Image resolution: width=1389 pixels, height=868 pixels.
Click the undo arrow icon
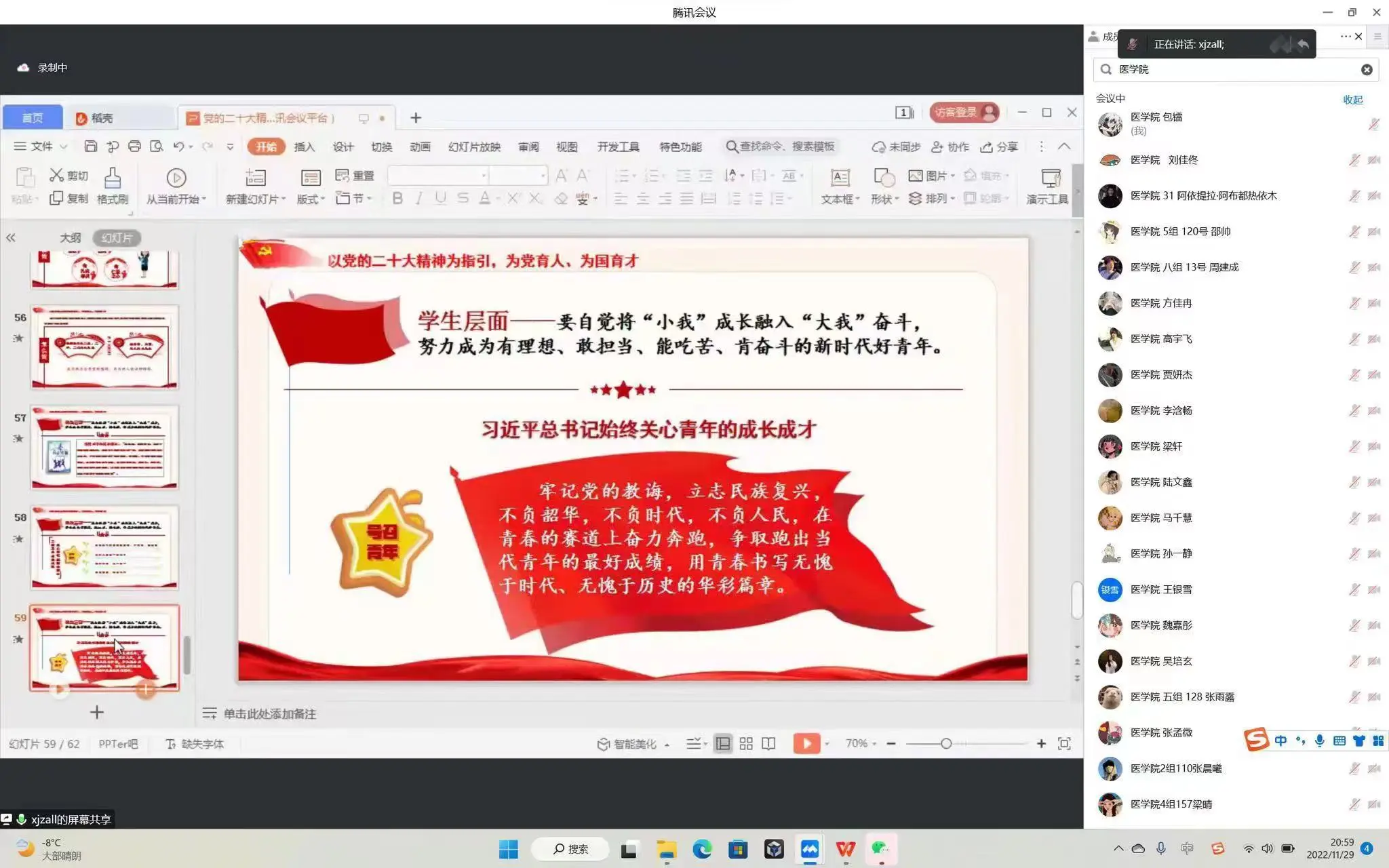[x=178, y=146]
